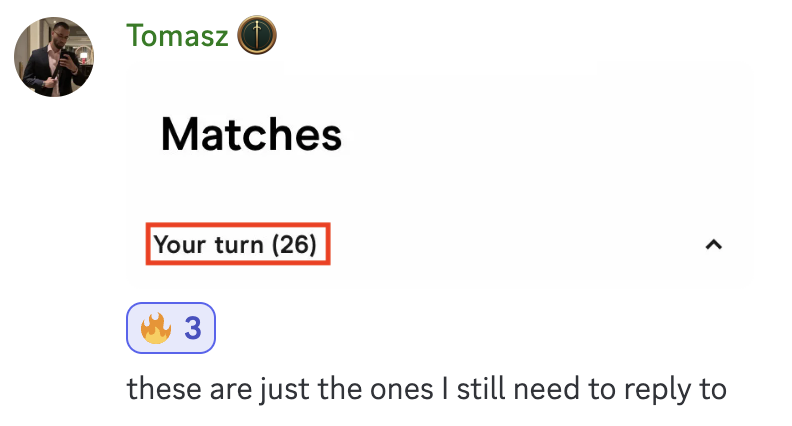The width and height of the screenshot is (792, 426).
Task: Click the up caret arrow icon
Action: [x=713, y=245]
